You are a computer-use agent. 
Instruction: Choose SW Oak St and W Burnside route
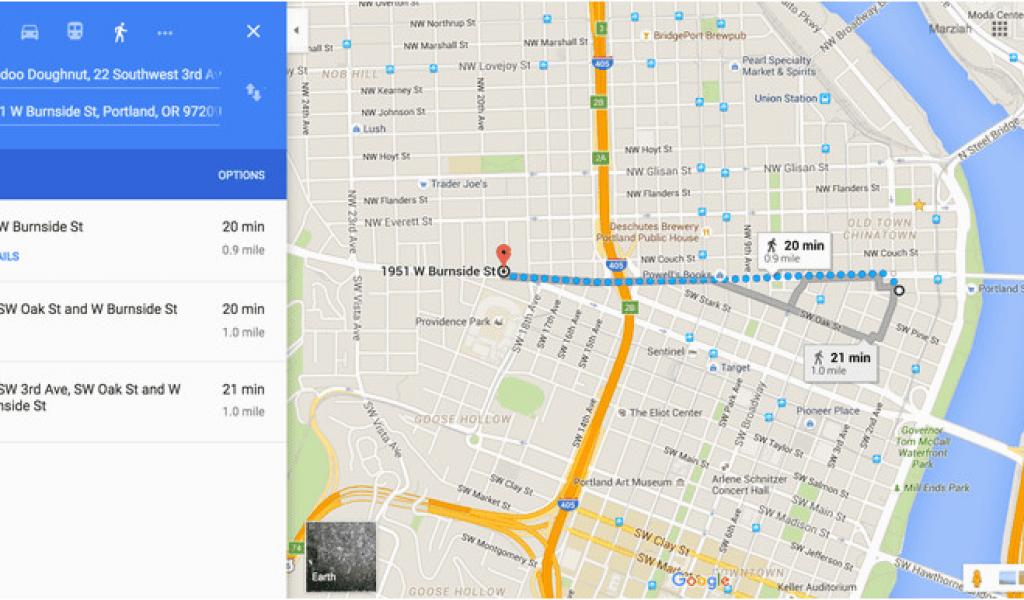click(x=143, y=322)
